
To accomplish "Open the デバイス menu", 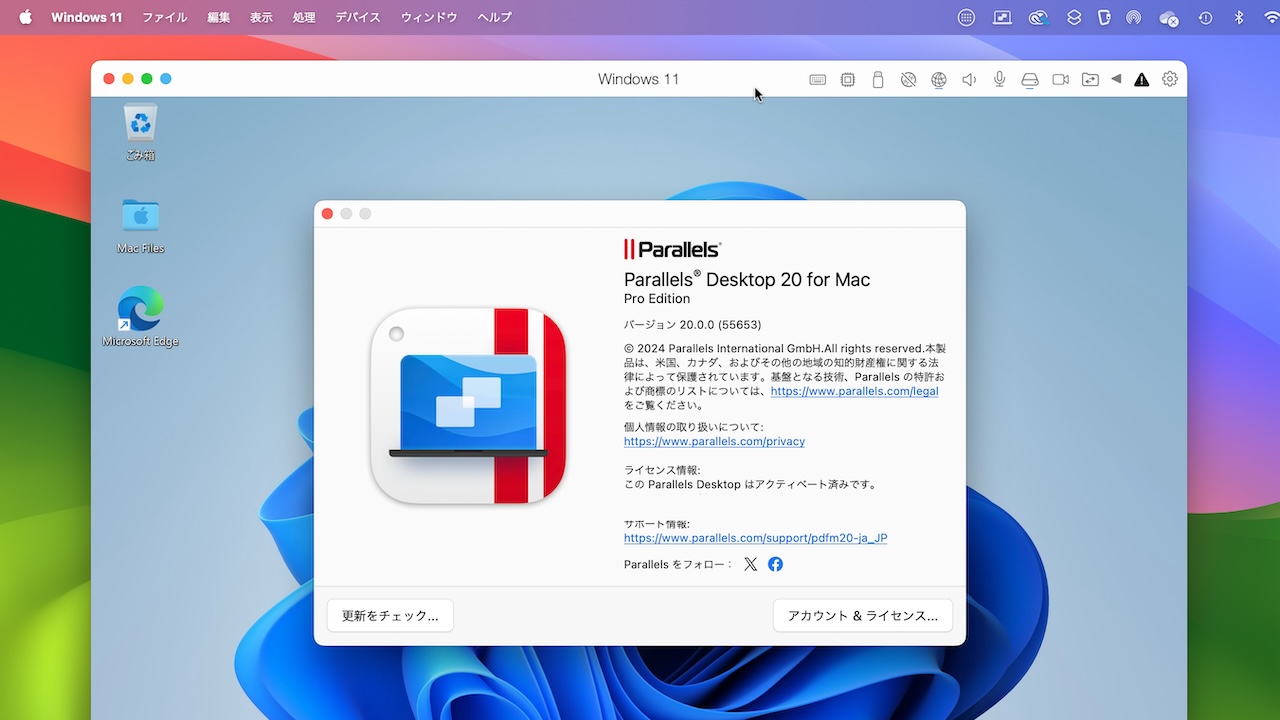I will coord(358,17).
